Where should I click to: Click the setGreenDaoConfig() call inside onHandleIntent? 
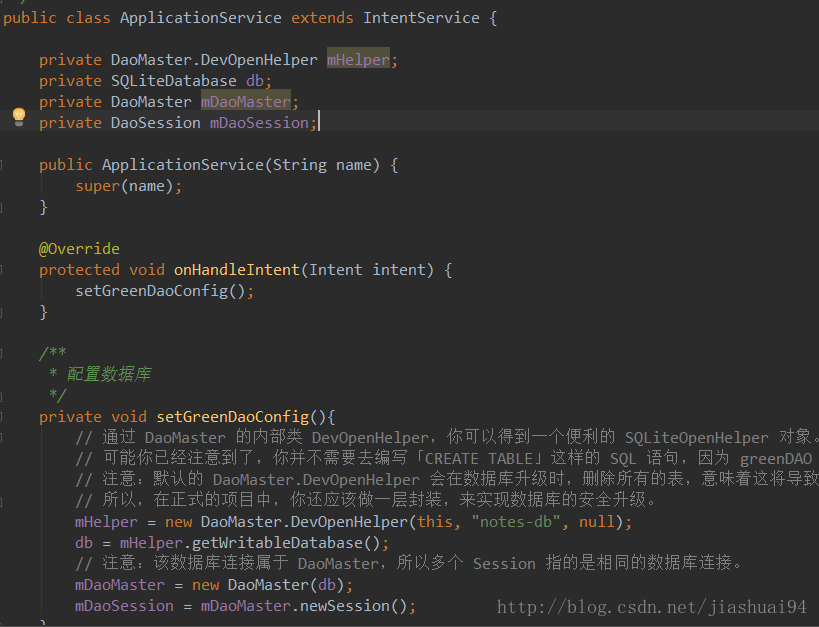point(165,291)
